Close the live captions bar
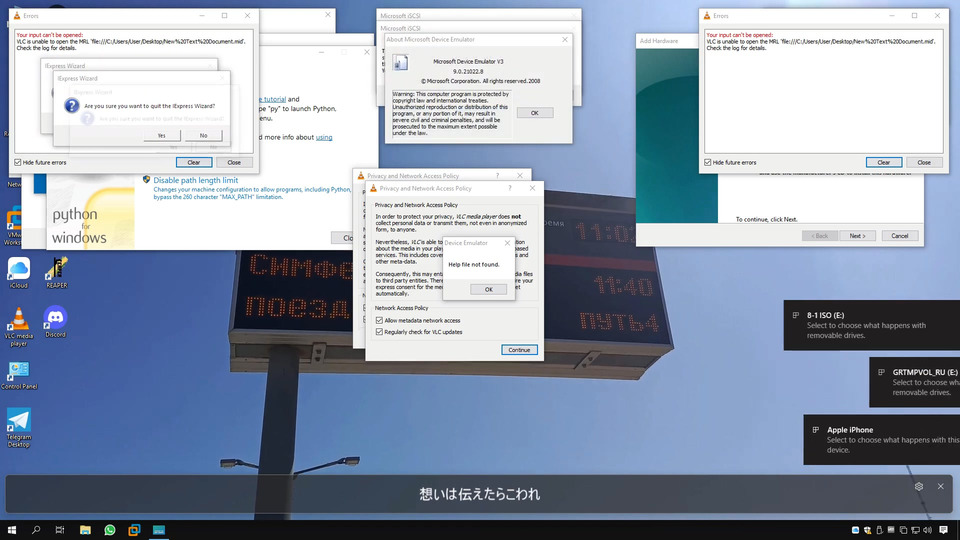Image resolution: width=960 pixels, height=540 pixels. pos(940,486)
